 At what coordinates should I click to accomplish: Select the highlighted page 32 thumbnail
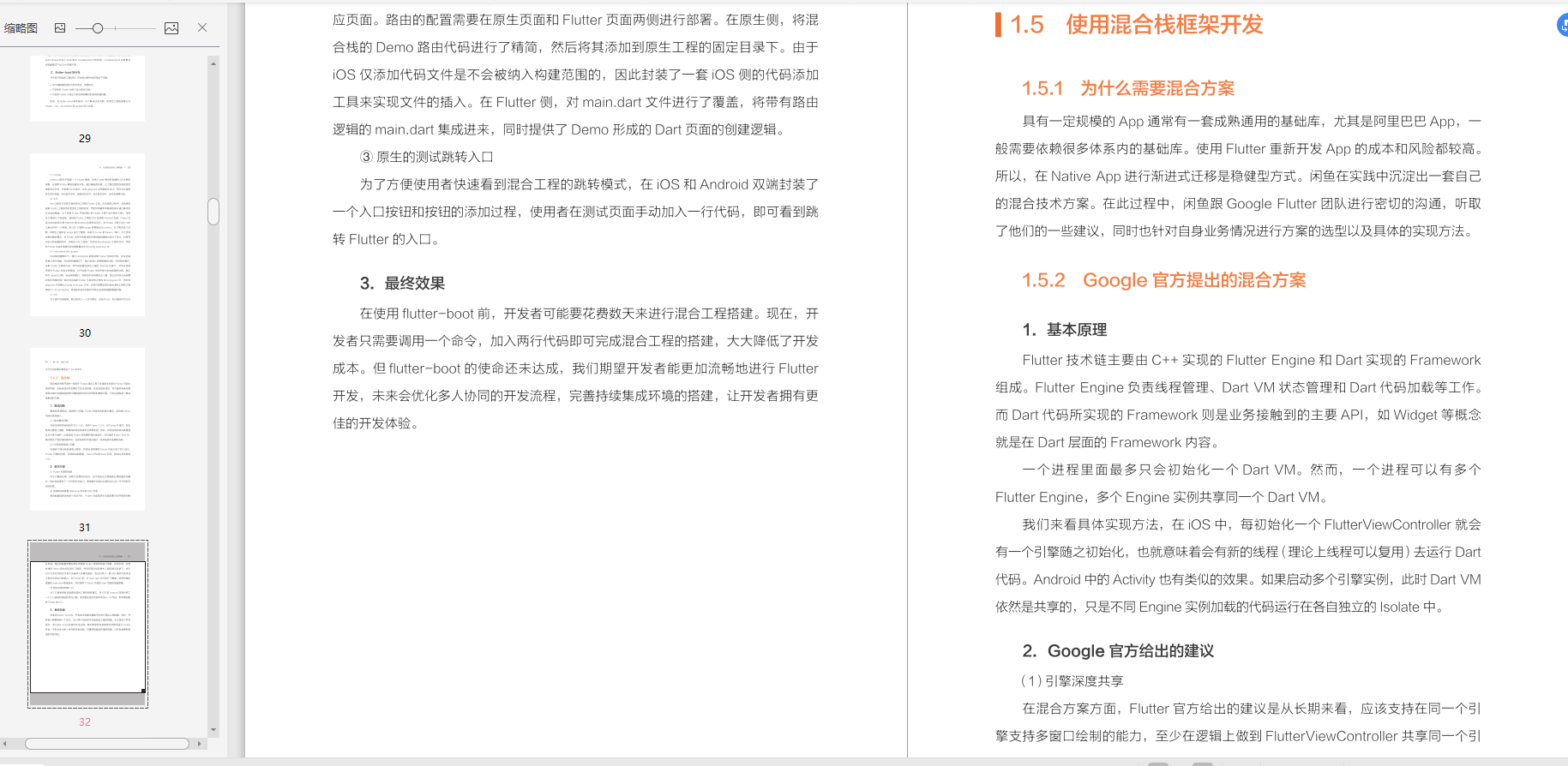(87, 624)
